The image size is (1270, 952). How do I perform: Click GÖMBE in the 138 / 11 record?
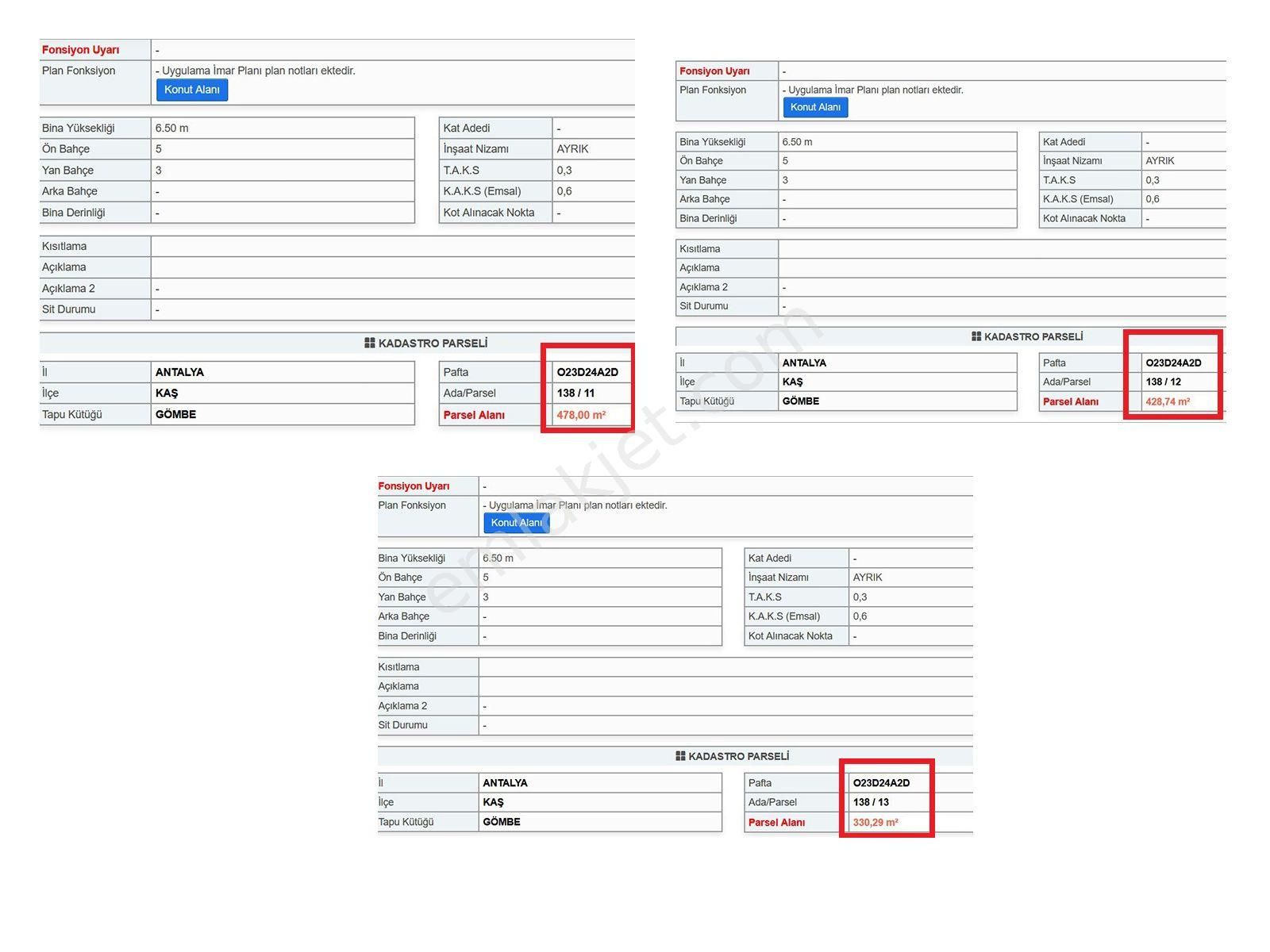[175, 414]
